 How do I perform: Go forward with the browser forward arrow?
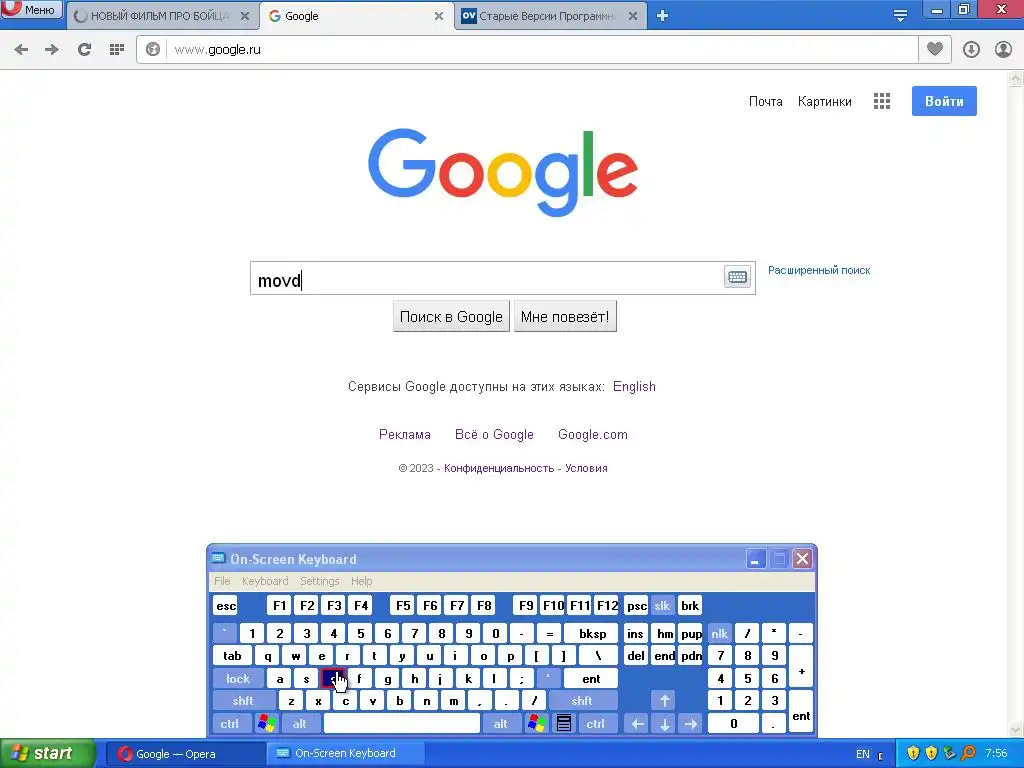52,50
